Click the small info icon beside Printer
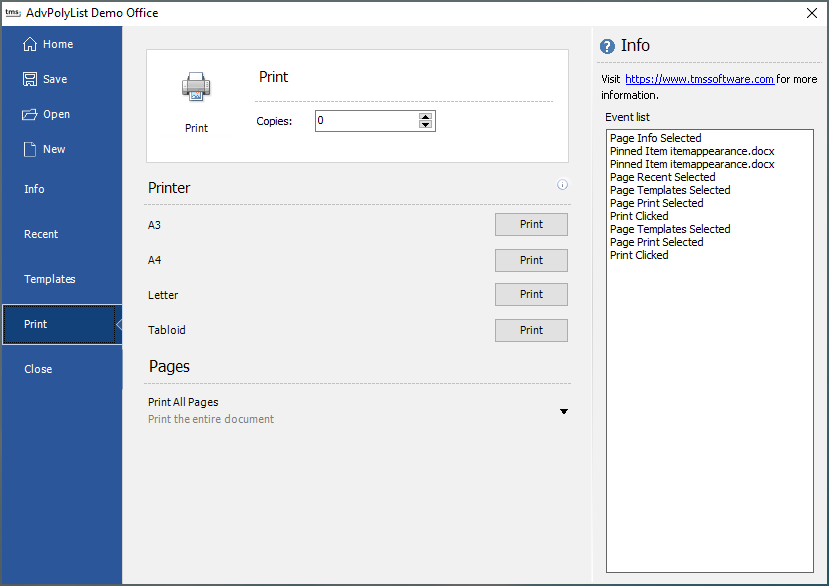The image size is (829, 586). click(x=562, y=185)
